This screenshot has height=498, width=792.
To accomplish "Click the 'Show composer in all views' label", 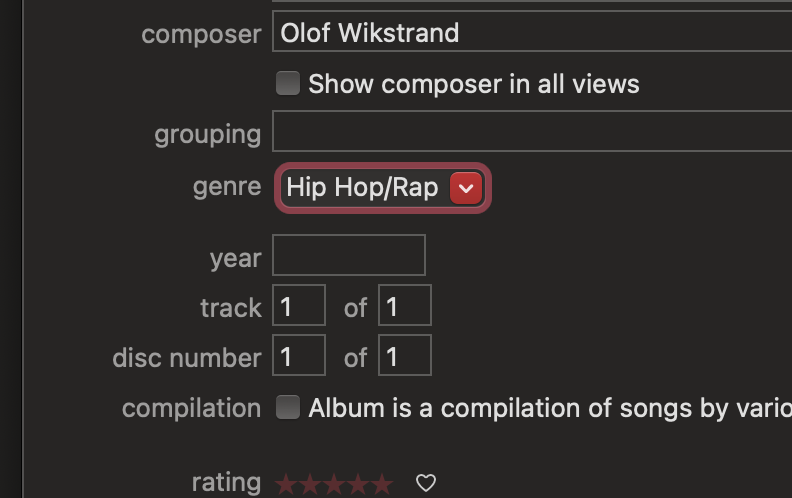I will [x=474, y=84].
